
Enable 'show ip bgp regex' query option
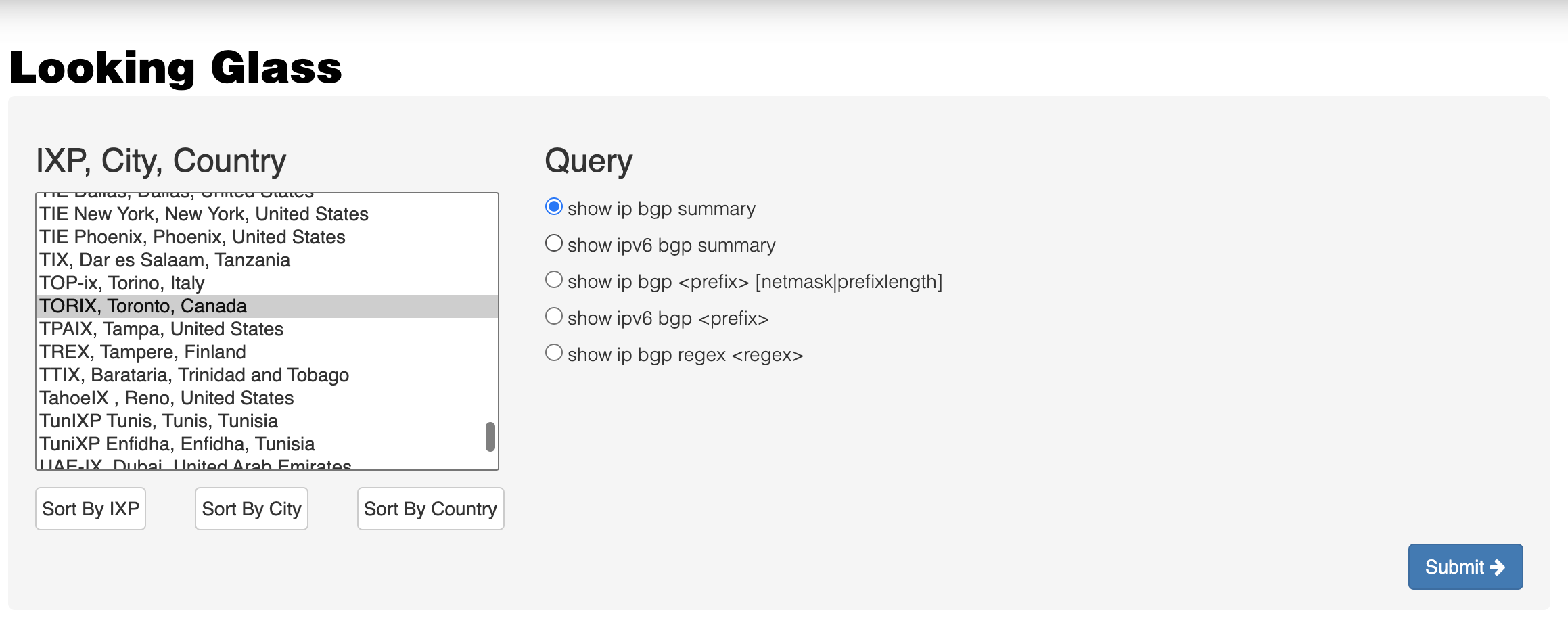[554, 353]
